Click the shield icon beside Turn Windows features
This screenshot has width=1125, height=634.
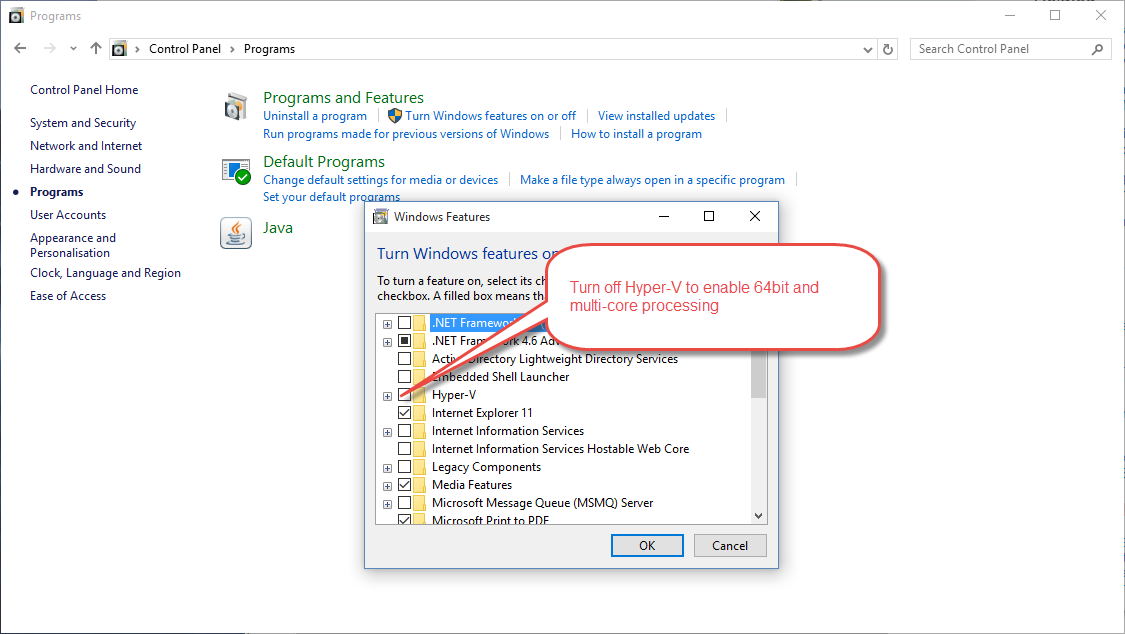tap(395, 115)
